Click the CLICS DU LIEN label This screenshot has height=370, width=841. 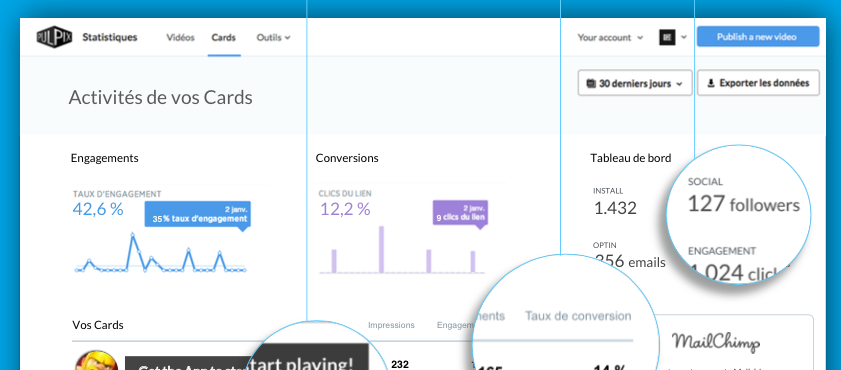point(345,193)
